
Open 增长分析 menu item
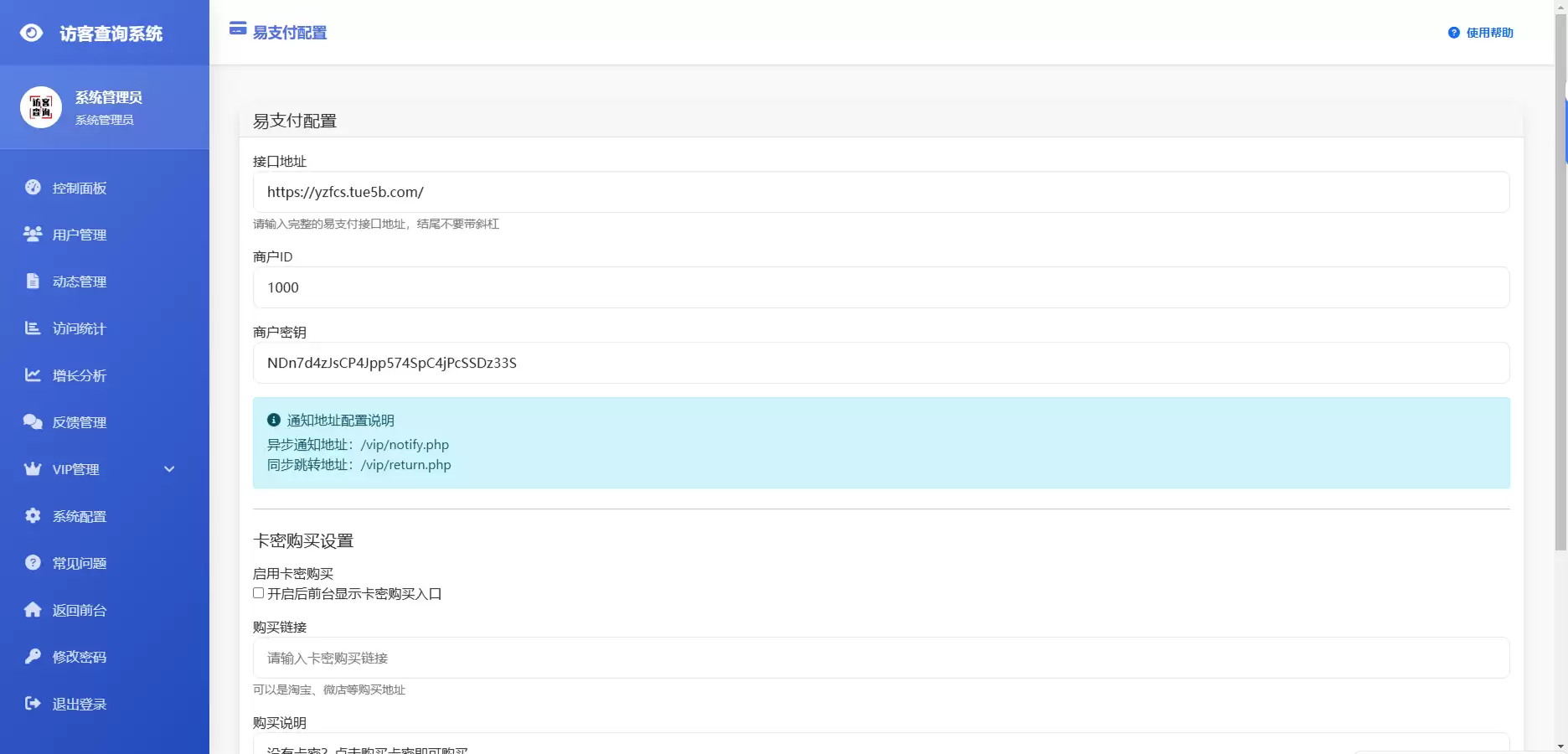click(105, 375)
